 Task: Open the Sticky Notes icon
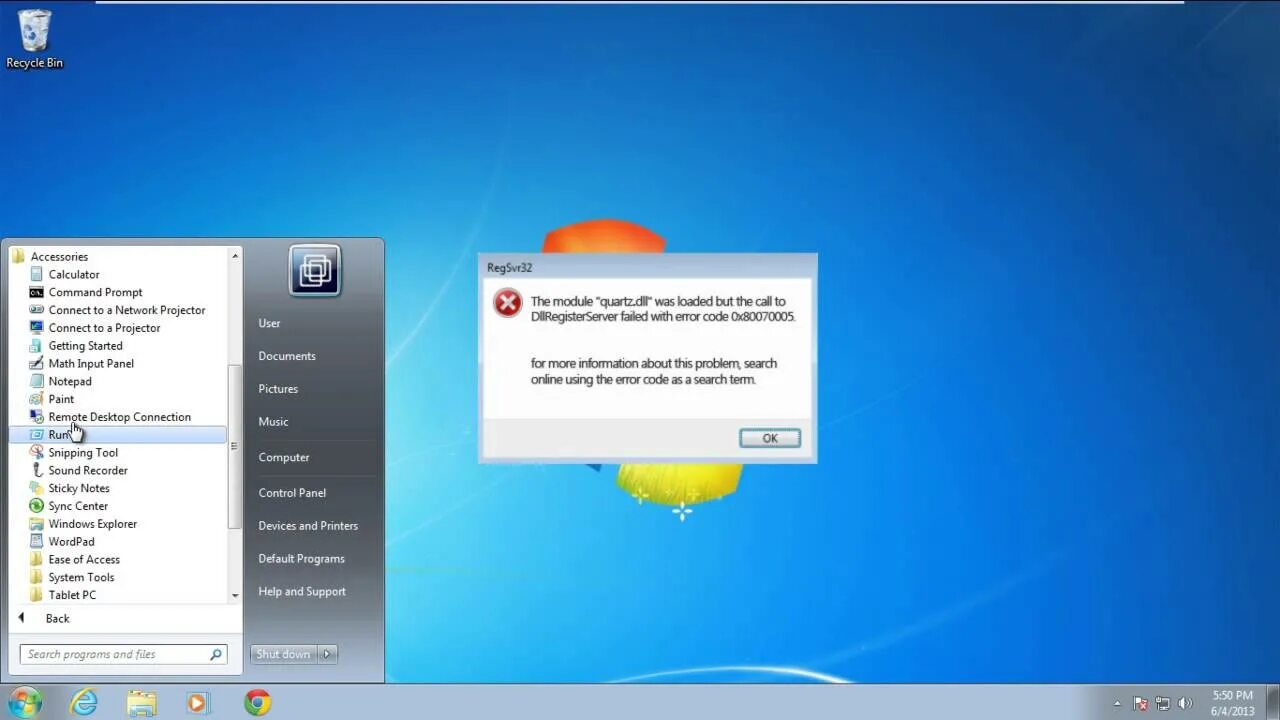pyautogui.click(x=37, y=488)
